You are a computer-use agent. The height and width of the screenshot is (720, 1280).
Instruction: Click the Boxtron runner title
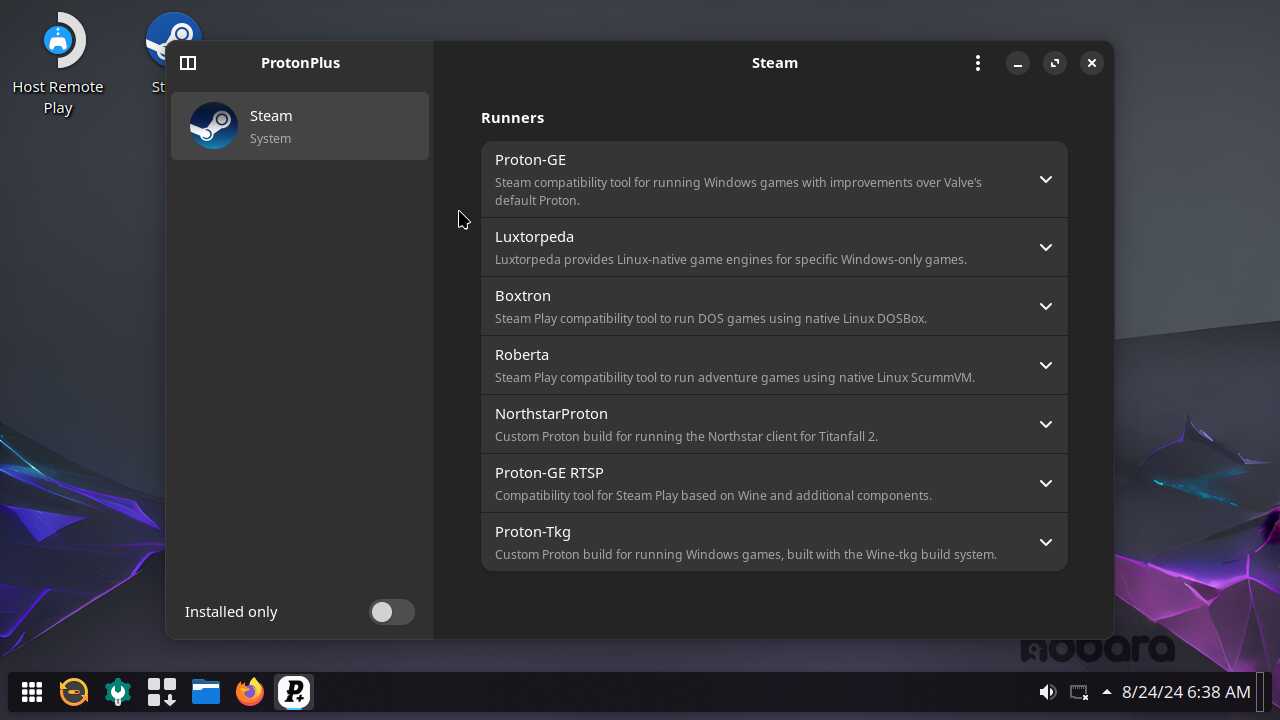pos(523,296)
